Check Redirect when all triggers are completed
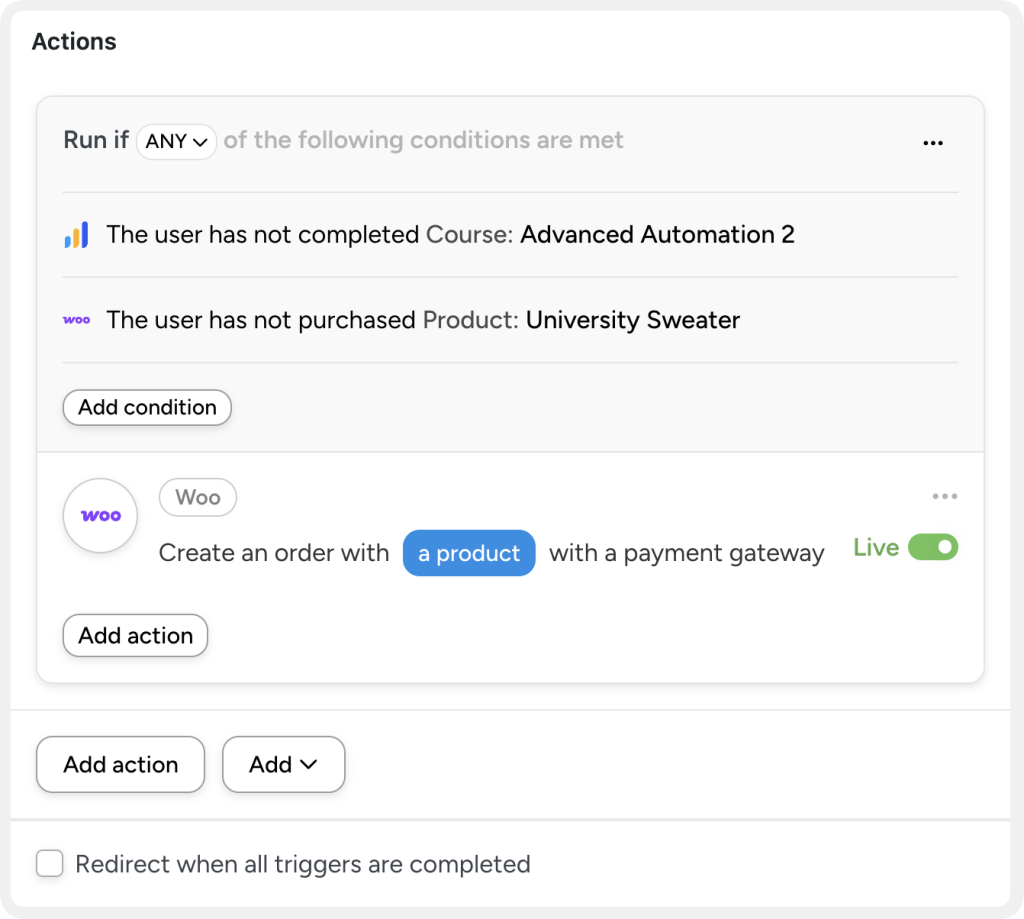The height and width of the screenshot is (919, 1024). click(49, 863)
